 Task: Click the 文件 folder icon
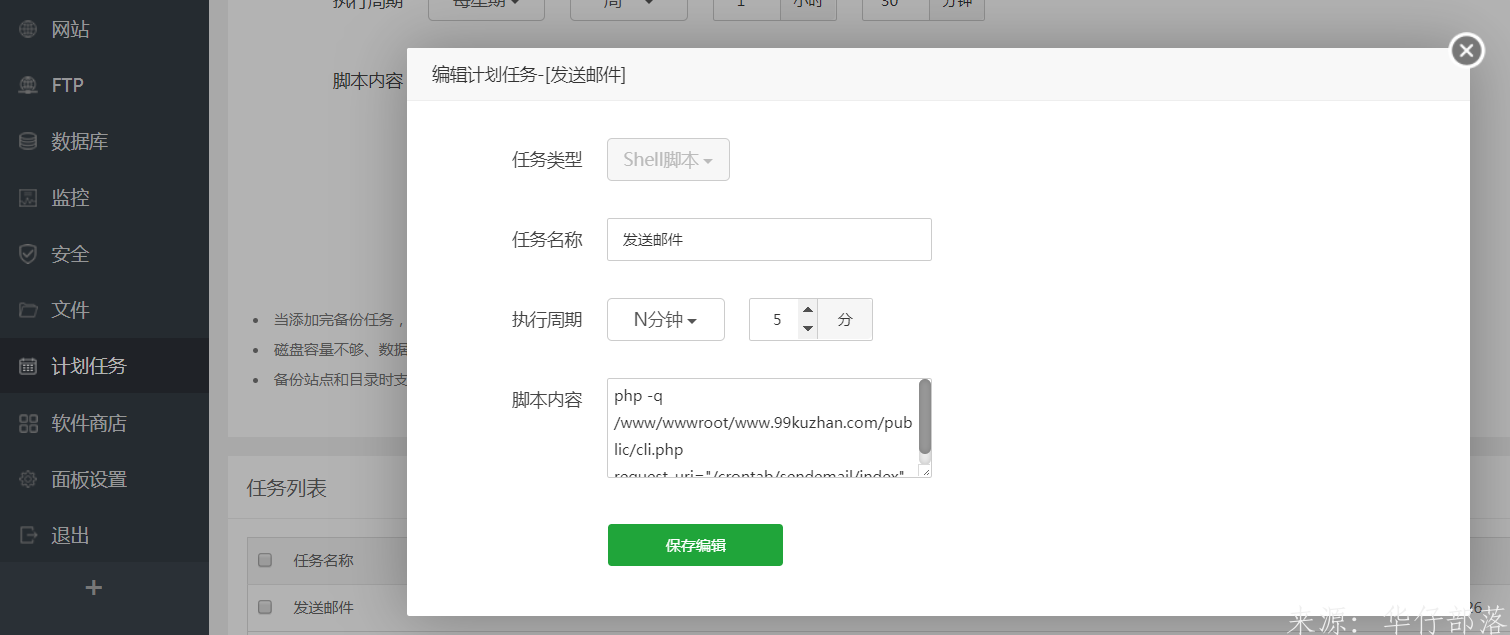[x=28, y=310]
